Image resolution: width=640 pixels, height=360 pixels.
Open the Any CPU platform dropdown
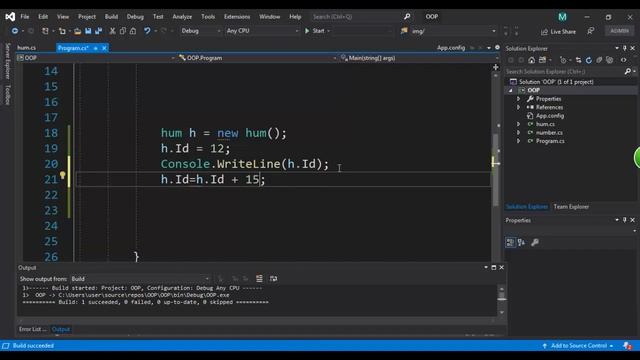pos(262,31)
